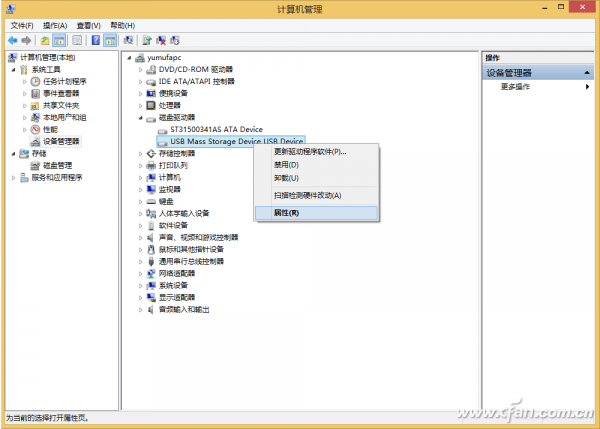Expand the DVD/CD-ROM drives node
The height and width of the screenshot is (429, 600).
pos(140,70)
